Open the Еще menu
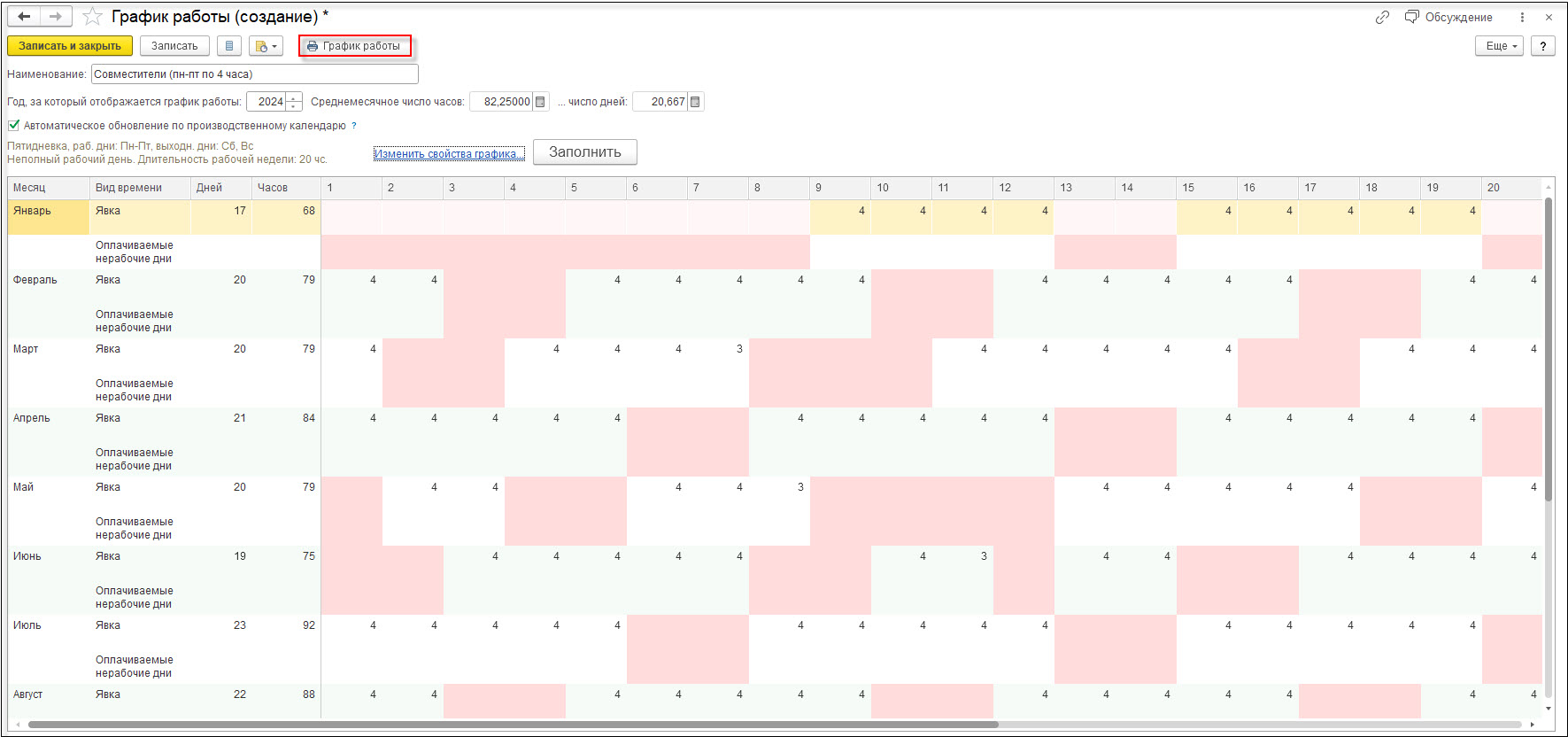 point(1499,46)
